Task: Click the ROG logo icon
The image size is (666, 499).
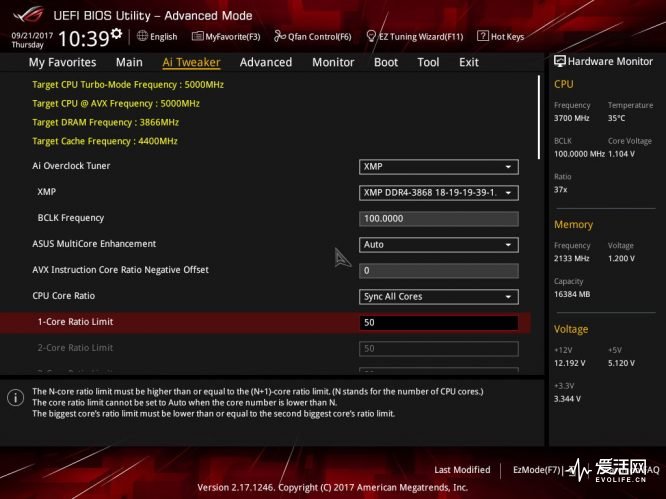Action: pyautogui.click(x=28, y=15)
